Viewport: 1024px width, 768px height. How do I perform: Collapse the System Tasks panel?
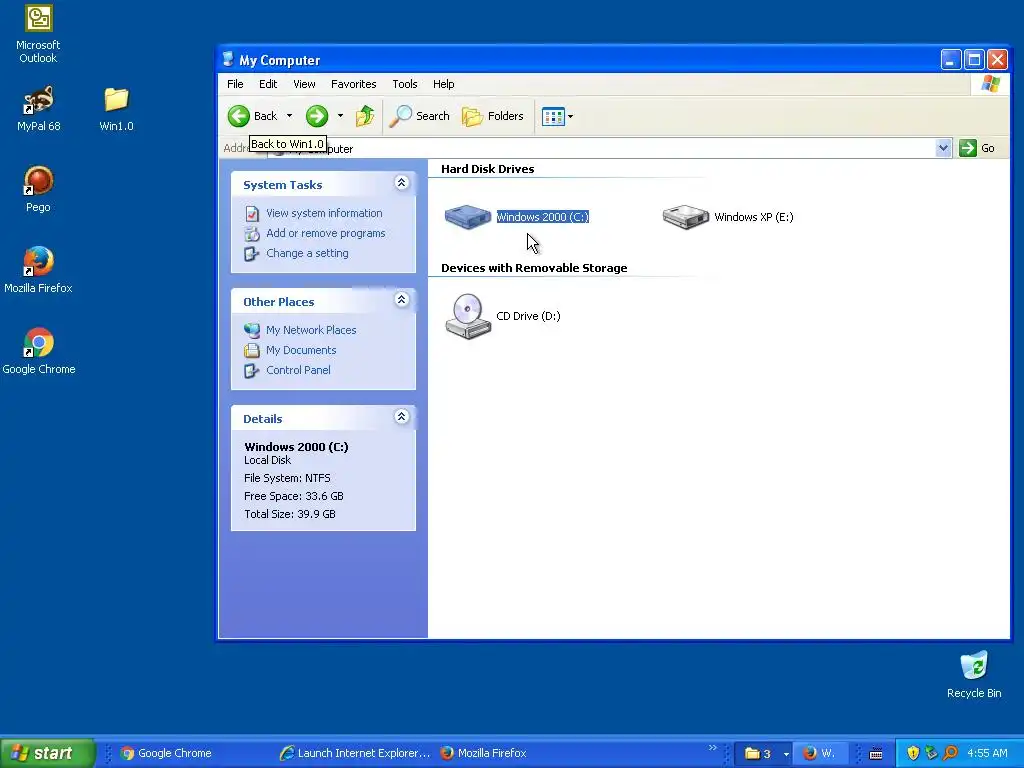tap(402, 183)
